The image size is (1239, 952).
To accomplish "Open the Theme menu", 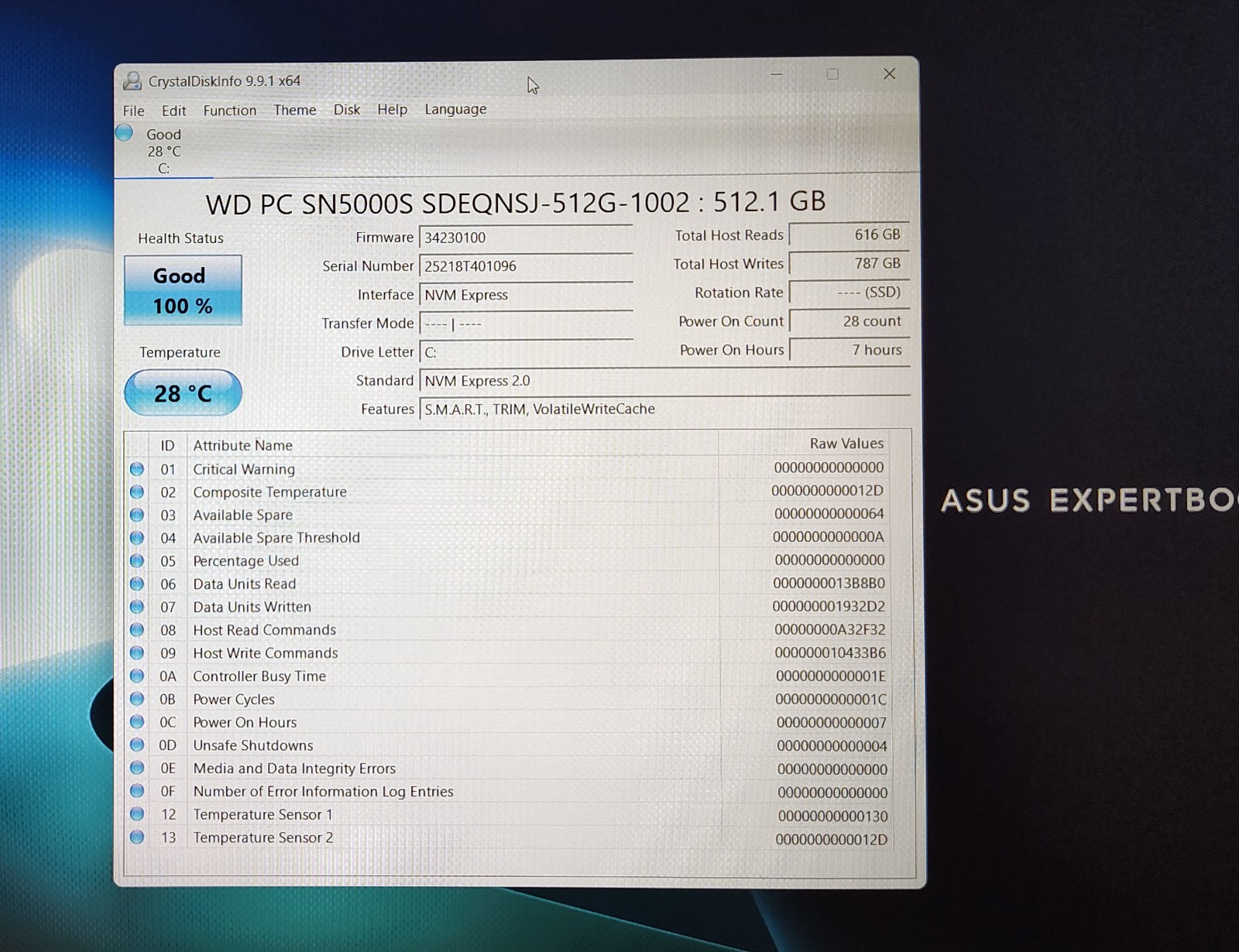I will coord(295,110).
